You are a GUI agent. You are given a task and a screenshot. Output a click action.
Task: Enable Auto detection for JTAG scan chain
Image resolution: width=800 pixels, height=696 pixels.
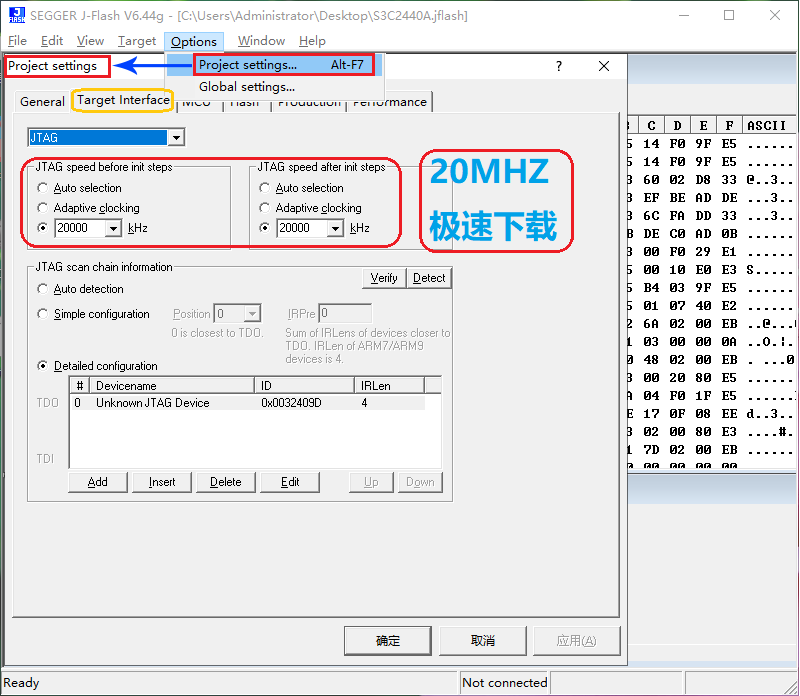[42, 289]
